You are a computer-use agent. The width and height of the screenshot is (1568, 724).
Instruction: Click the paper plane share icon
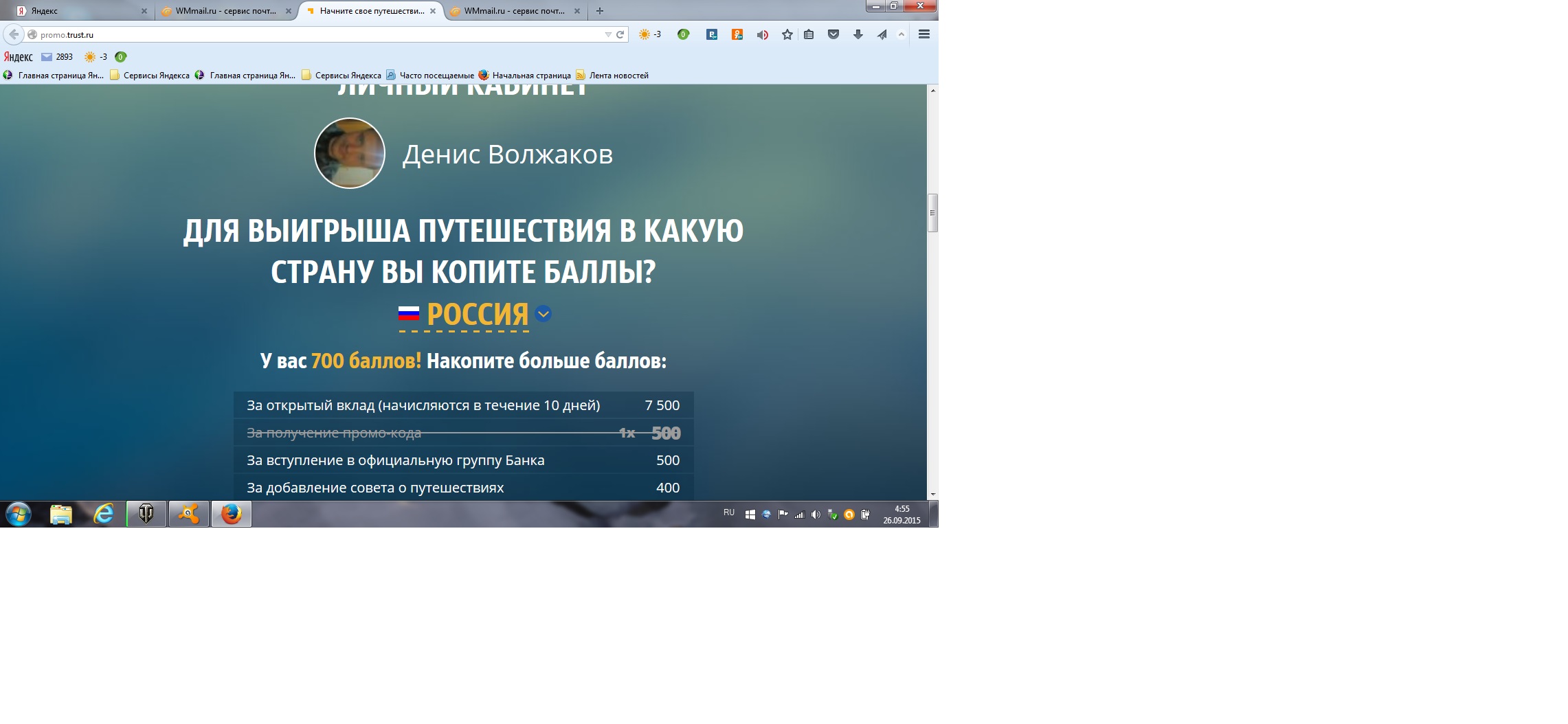click(882, 34)
